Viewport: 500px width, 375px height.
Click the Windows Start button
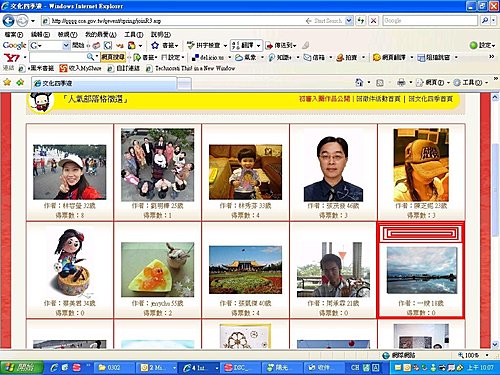[x=22, y=367]
